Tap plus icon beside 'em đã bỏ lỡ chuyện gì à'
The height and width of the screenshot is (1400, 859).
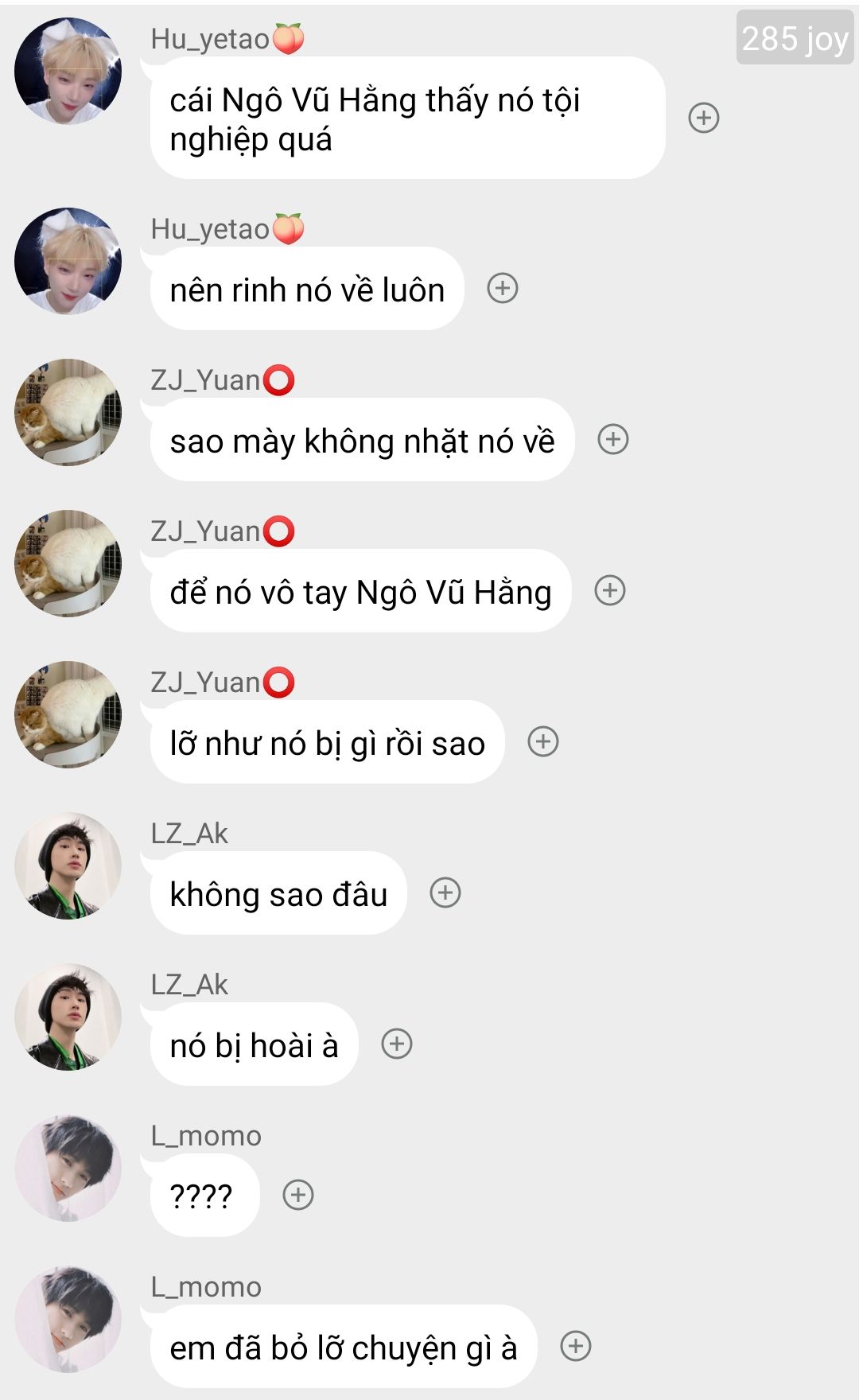click(x=576, y=1346)
